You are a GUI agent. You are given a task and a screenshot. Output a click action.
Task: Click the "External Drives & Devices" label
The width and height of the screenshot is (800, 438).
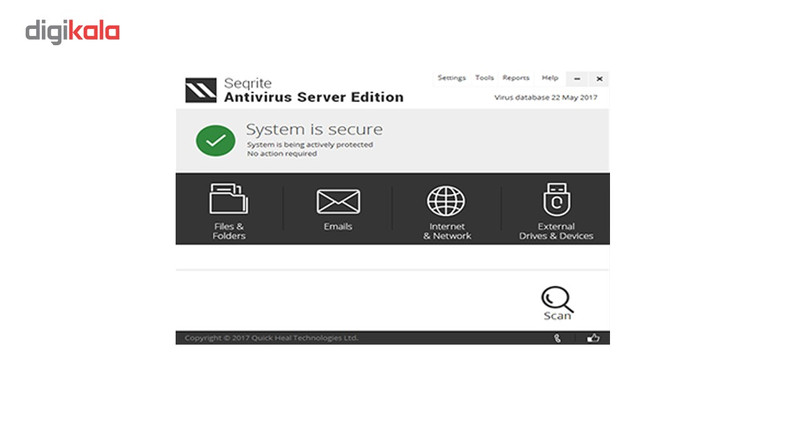click(556, 231)
